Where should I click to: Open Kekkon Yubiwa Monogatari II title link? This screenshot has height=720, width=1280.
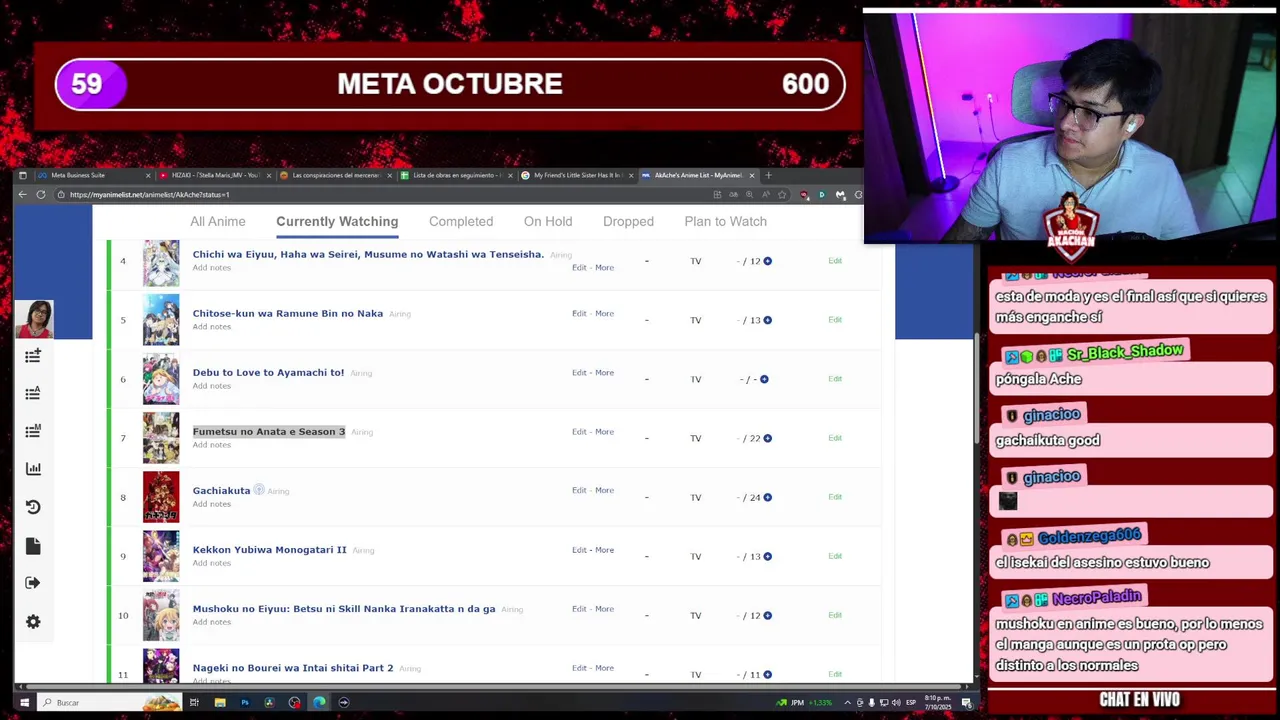tap(269, 550)
